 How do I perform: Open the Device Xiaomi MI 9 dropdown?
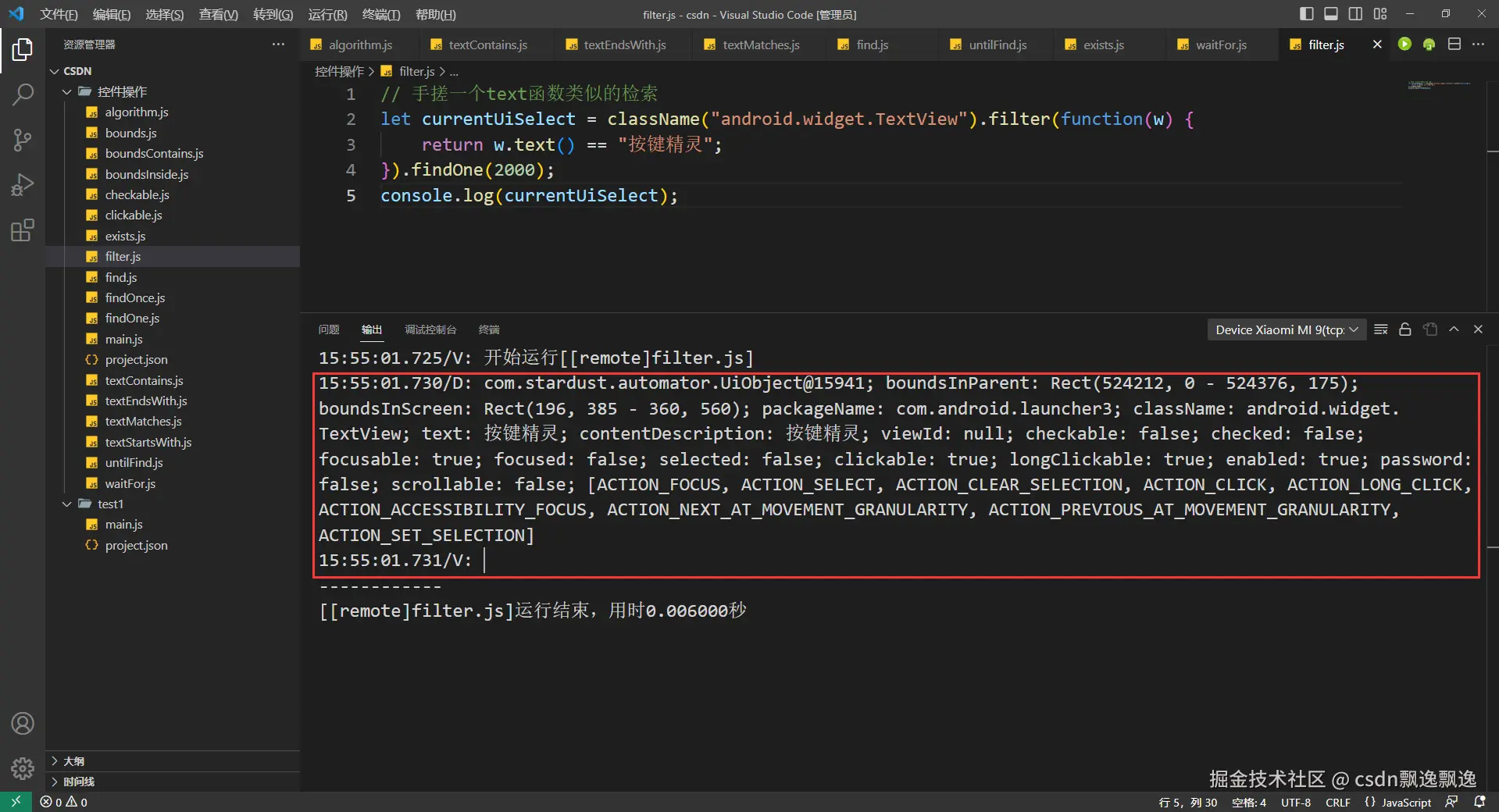click(x=1286, y=329)
